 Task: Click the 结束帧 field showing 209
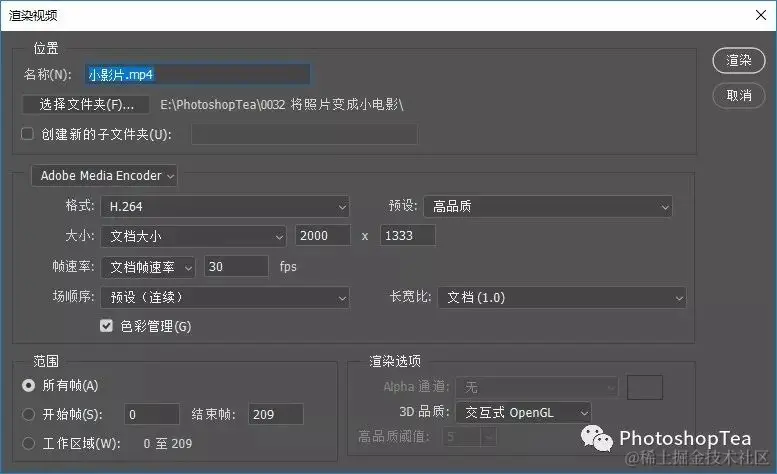276,414
